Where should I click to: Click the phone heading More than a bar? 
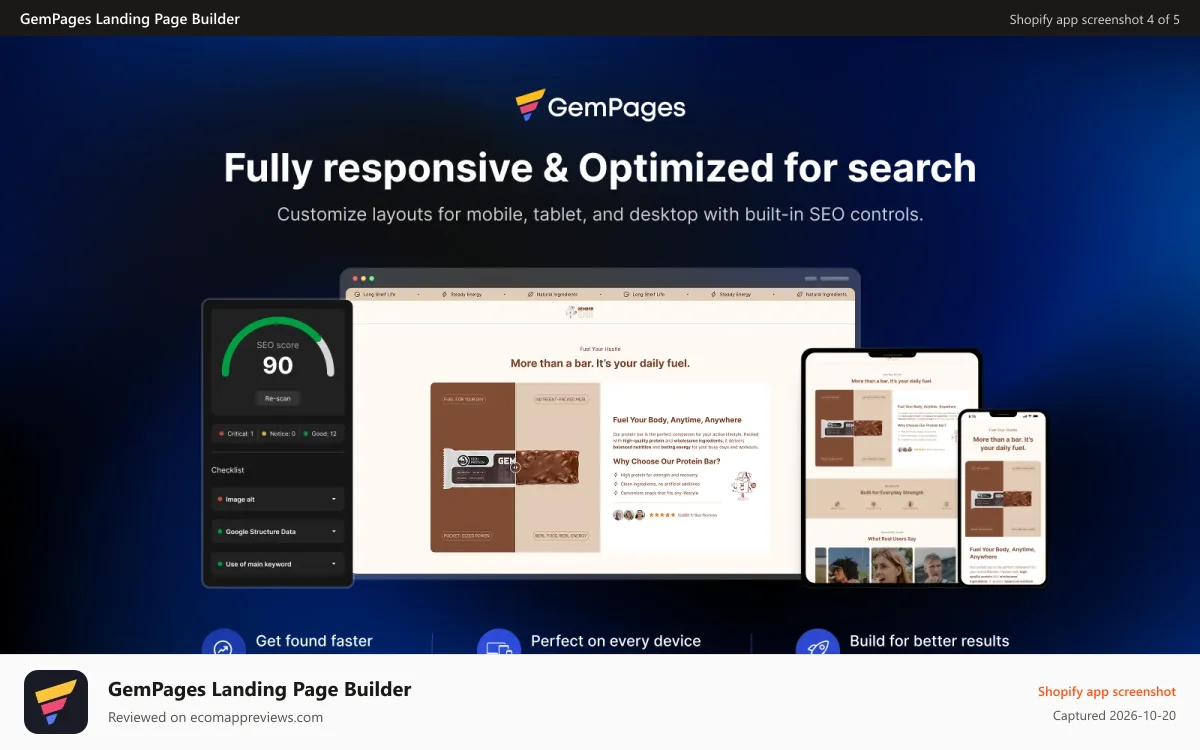(x=1003, y=443)
